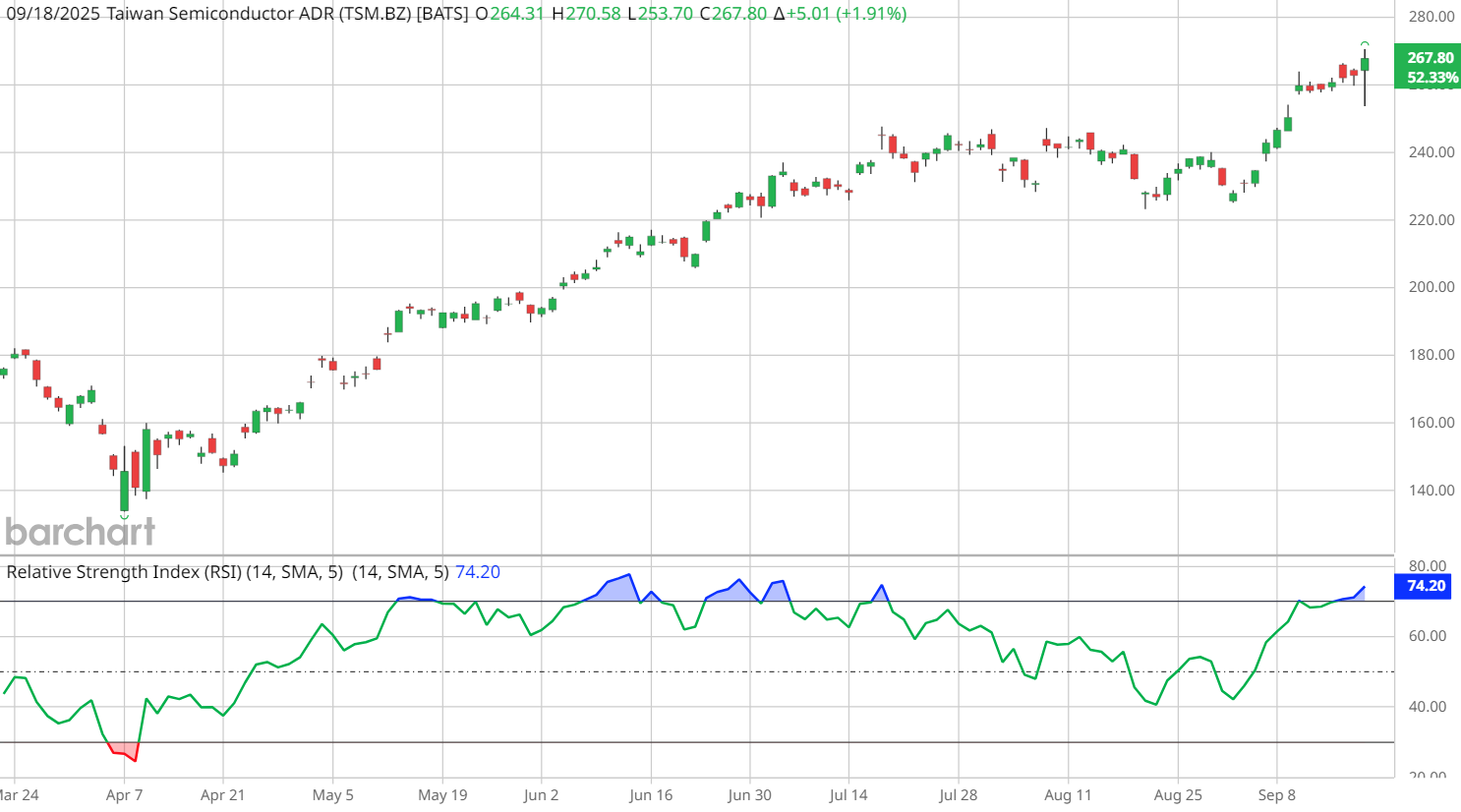
Task: Click the 140.00 price axis label
Action: pos(1432,491)
